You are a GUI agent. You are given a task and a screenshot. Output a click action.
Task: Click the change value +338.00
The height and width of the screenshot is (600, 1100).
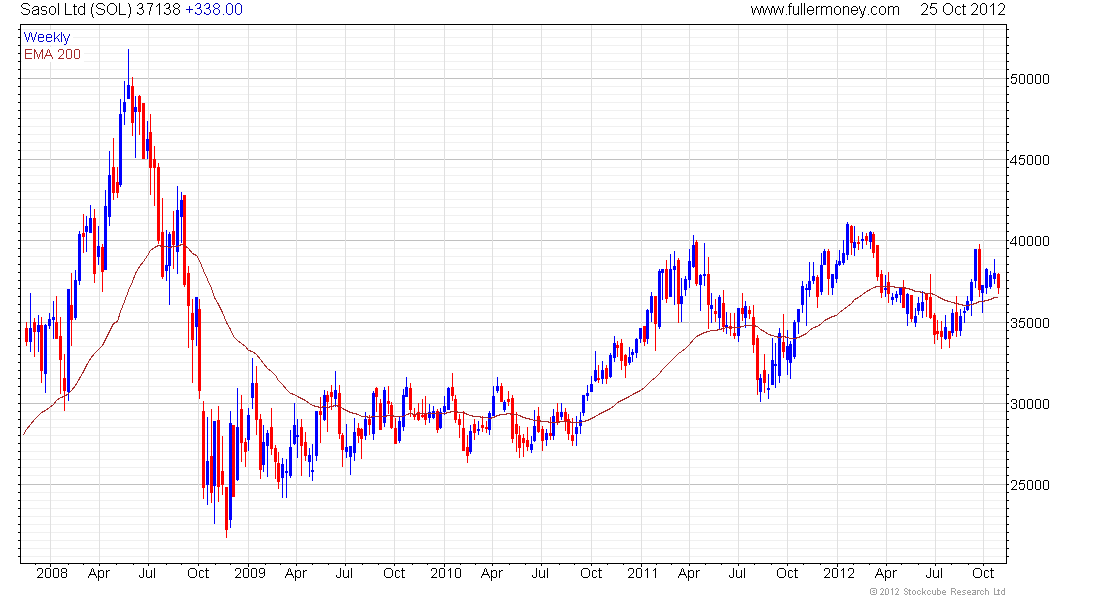pos(214,10)
